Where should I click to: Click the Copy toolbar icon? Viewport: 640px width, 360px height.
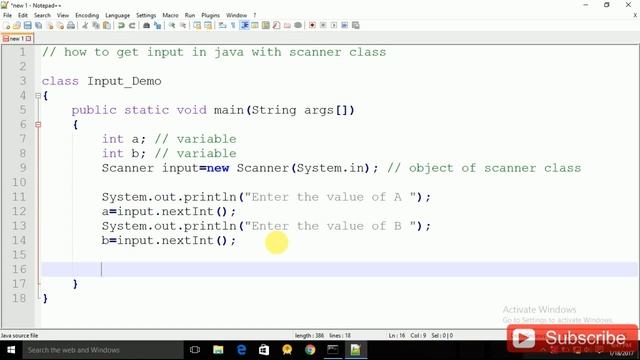(96, 25)
